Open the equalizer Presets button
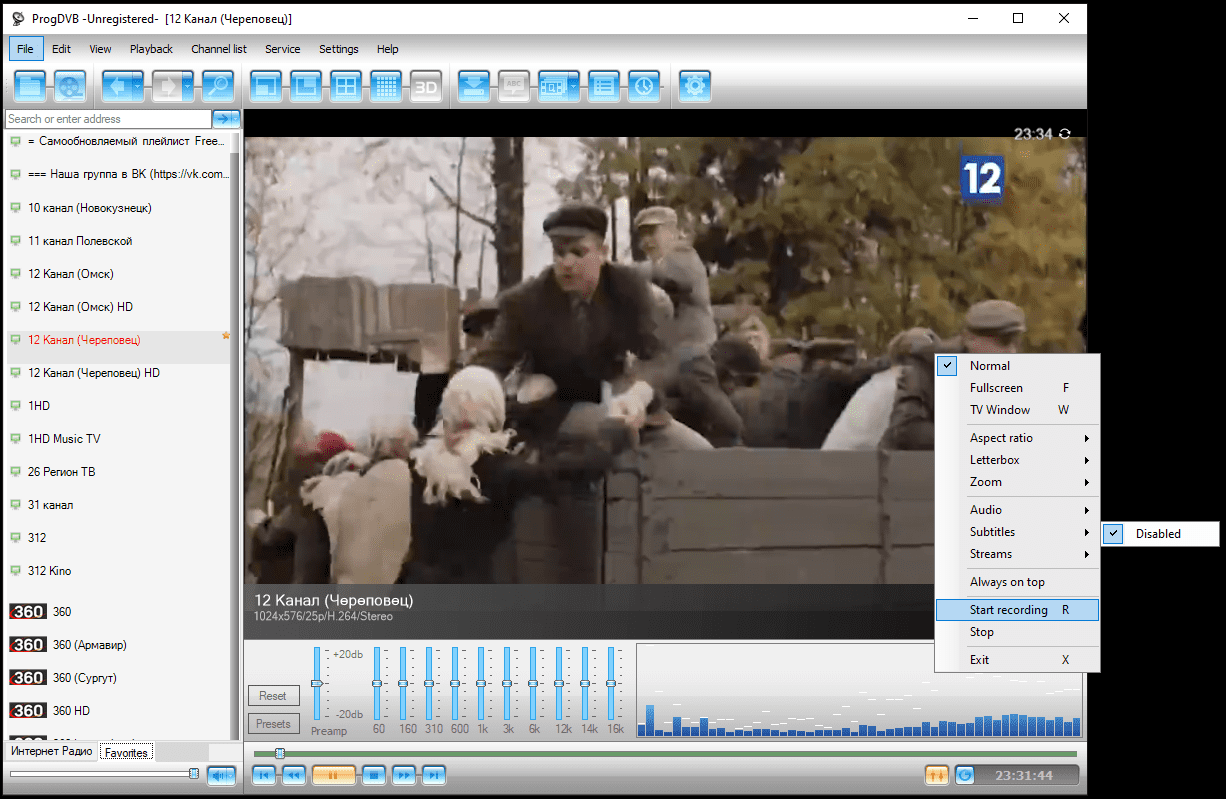Image resolution: width=1226 pixels, height=799 pixels. point(272,724)
